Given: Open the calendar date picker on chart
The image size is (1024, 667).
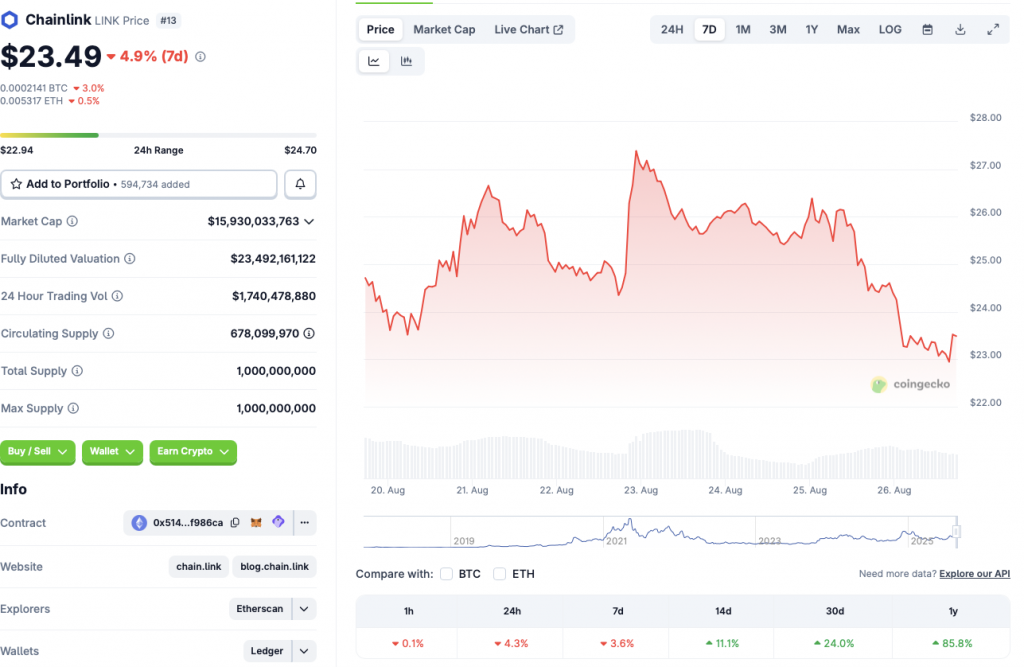Looking at the screenshot, I should click(x=927, y=29).
